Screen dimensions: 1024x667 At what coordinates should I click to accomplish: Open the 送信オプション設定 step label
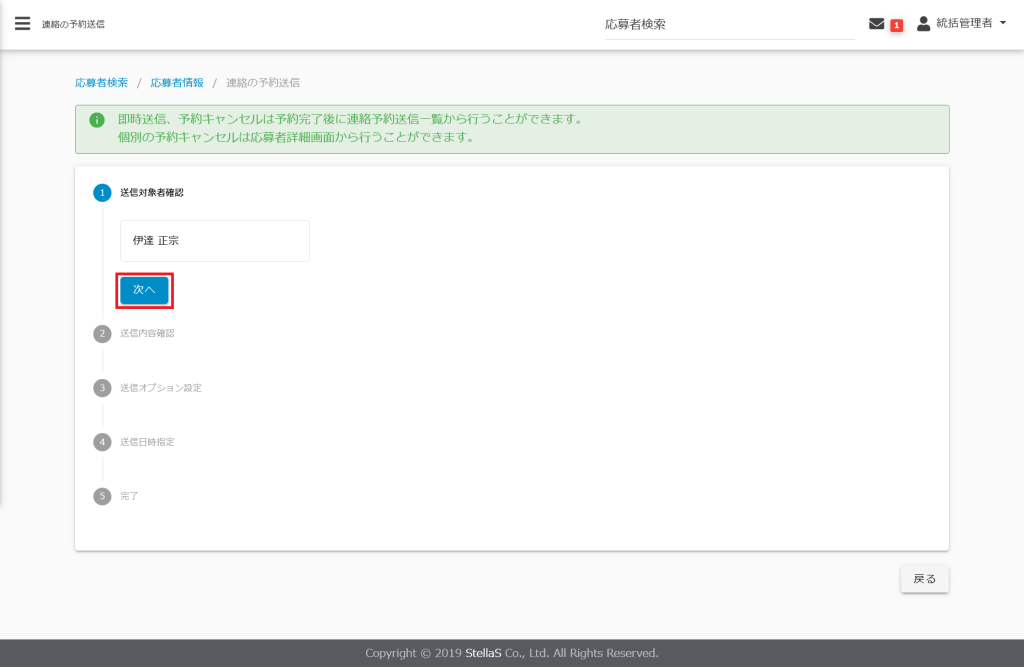click(160, 387)
